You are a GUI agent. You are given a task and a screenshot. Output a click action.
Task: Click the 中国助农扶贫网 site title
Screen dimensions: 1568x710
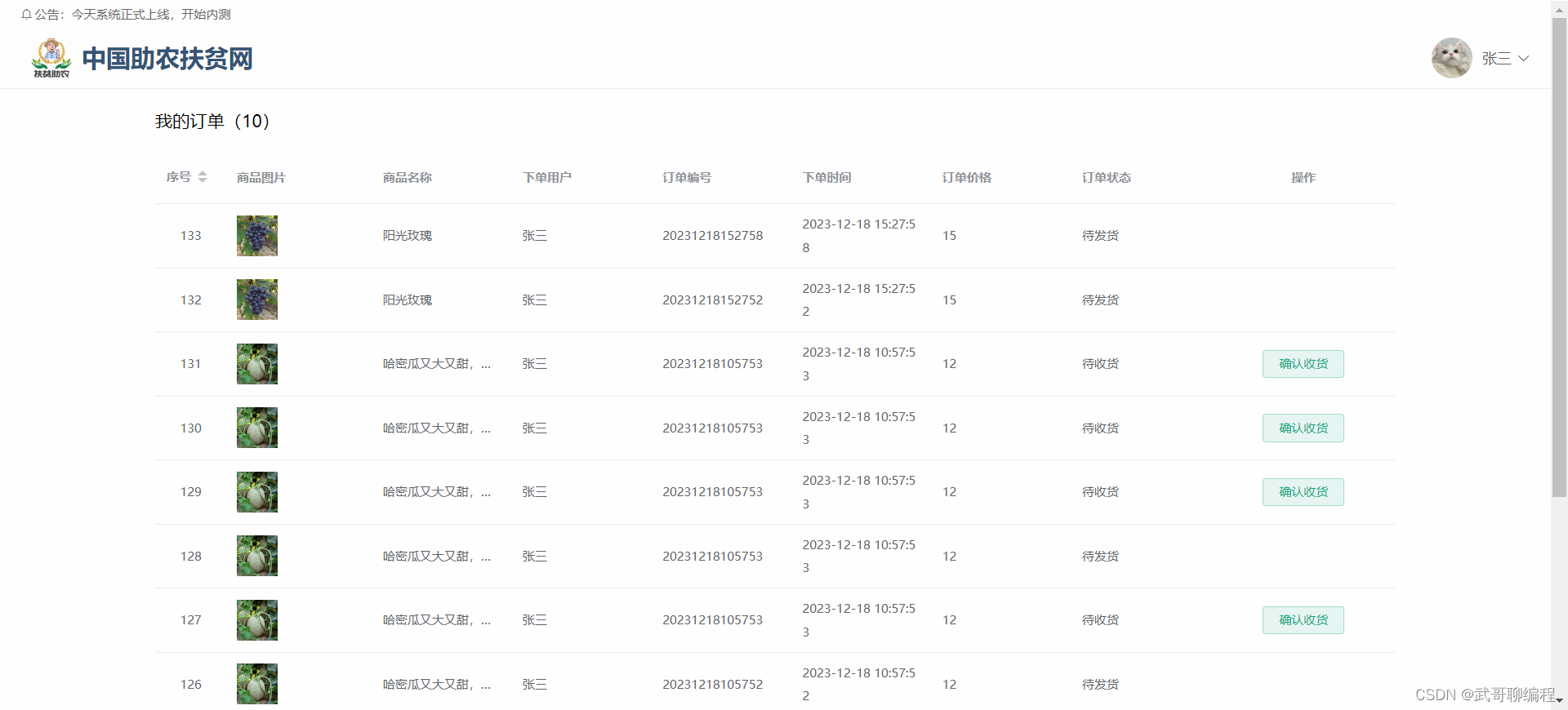coord(167,59)
